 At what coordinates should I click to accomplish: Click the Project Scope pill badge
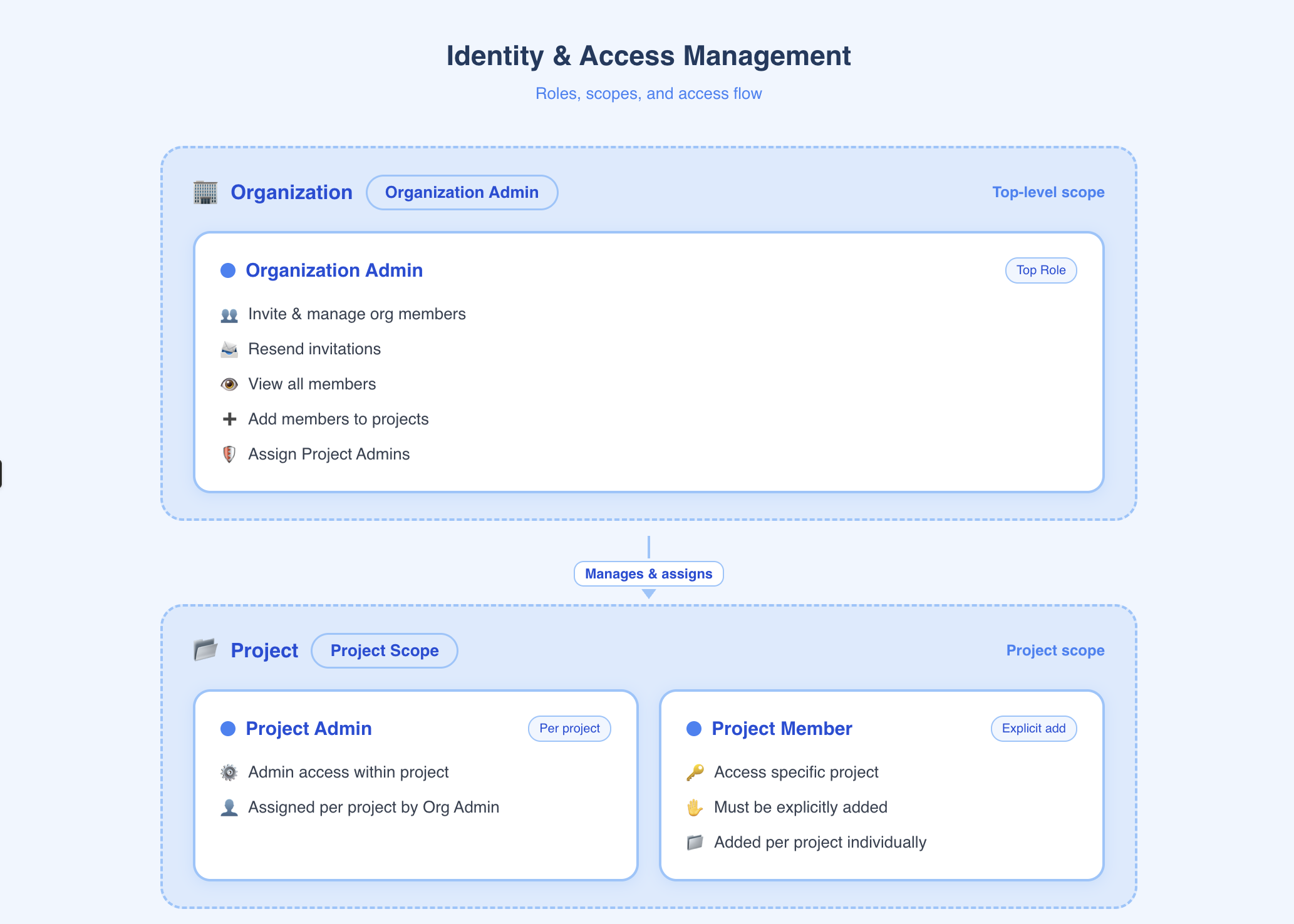click(385, 650)
